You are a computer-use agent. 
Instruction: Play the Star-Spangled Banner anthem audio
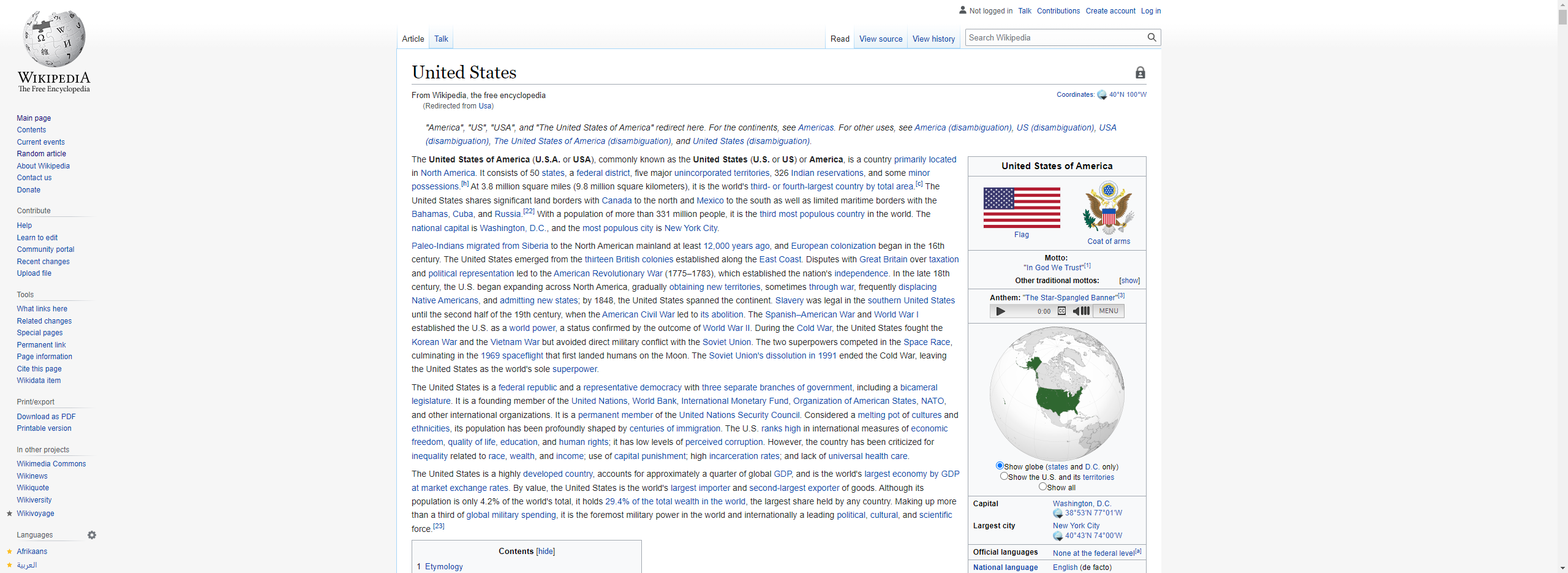1001,311
